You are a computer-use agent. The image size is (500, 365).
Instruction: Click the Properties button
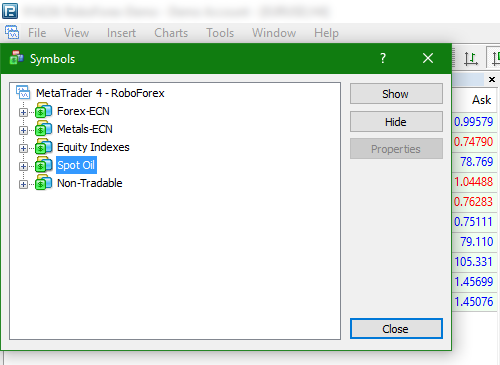tap(396, 149)
